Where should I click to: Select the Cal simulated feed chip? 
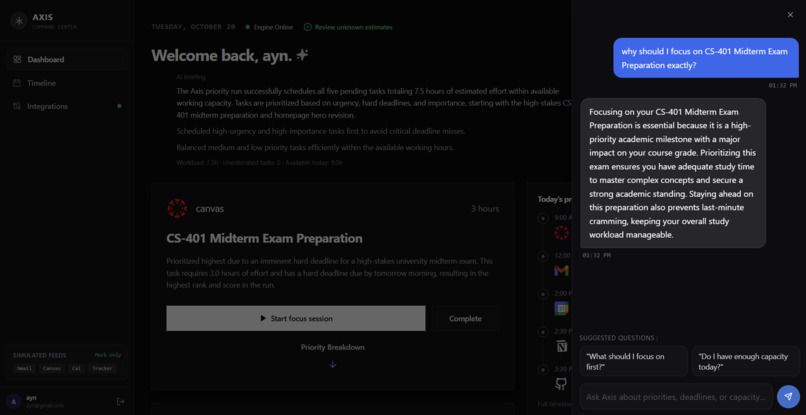[76, 368]
